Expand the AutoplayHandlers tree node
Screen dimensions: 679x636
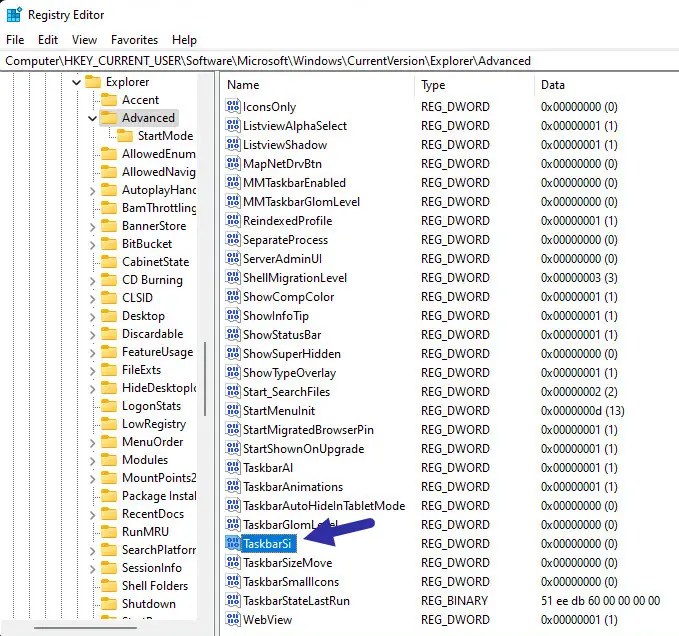pos(92,190)
